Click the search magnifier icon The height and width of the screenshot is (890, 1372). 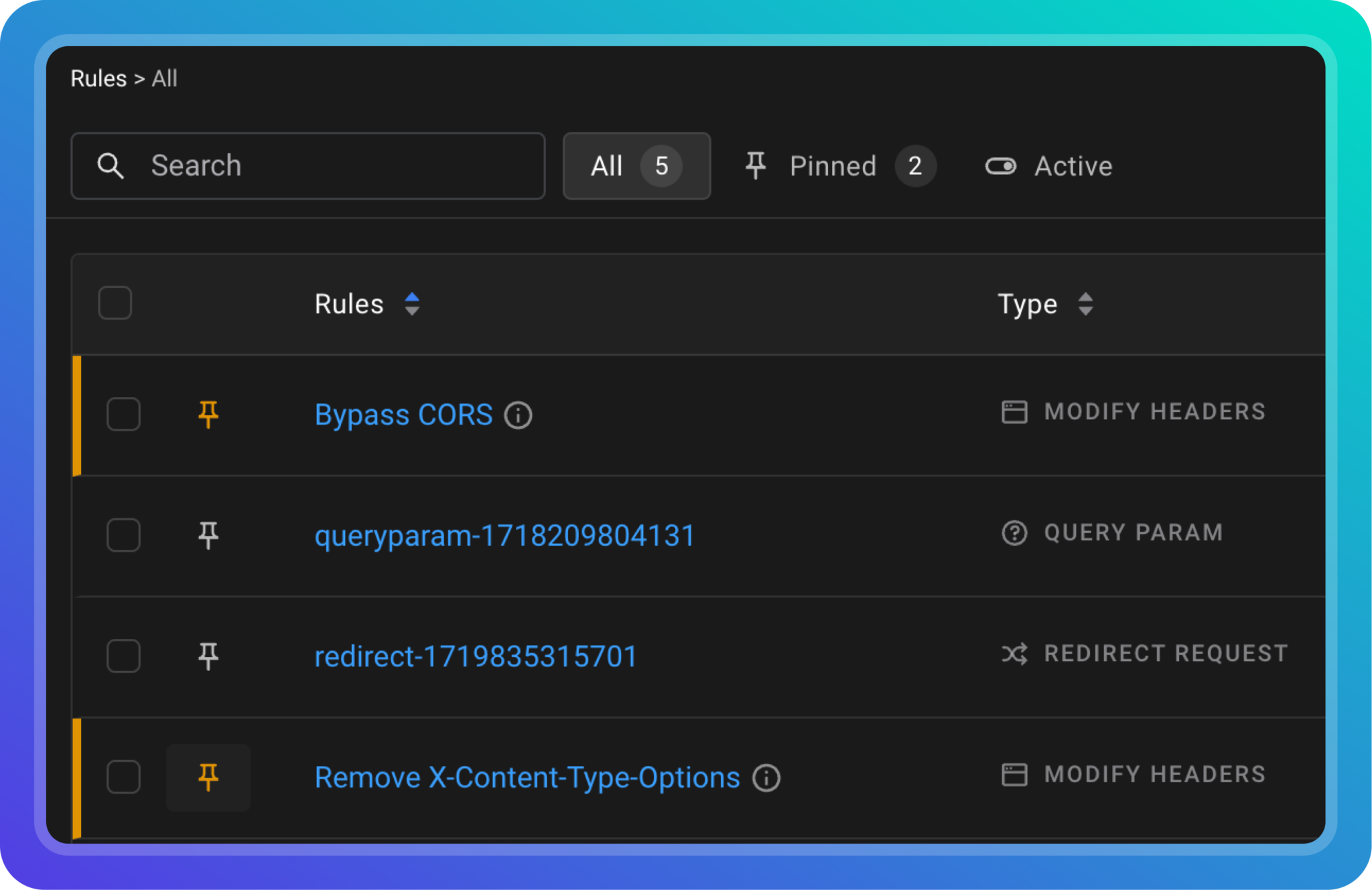111,165
